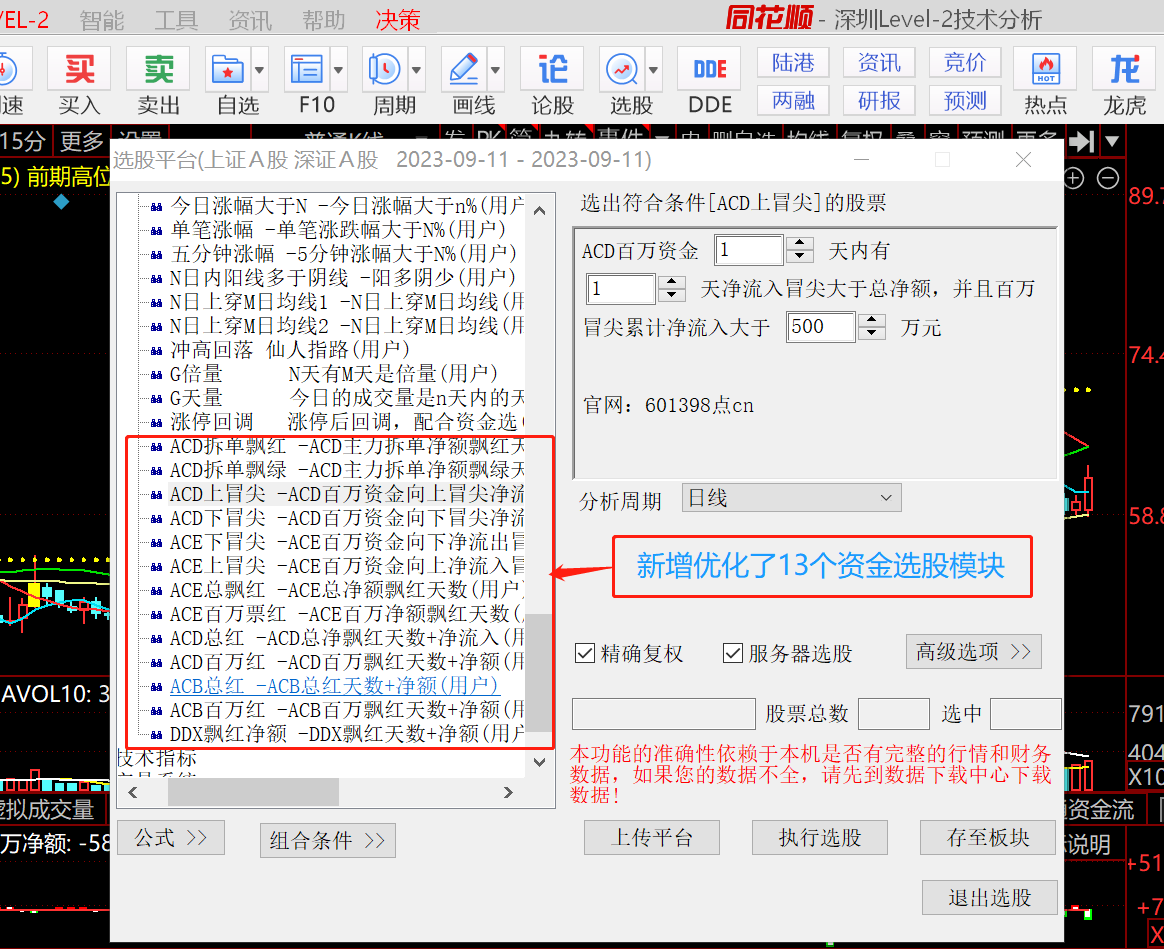
Task: Open the 帮助 menu
Action: click(x=324, y=19)
